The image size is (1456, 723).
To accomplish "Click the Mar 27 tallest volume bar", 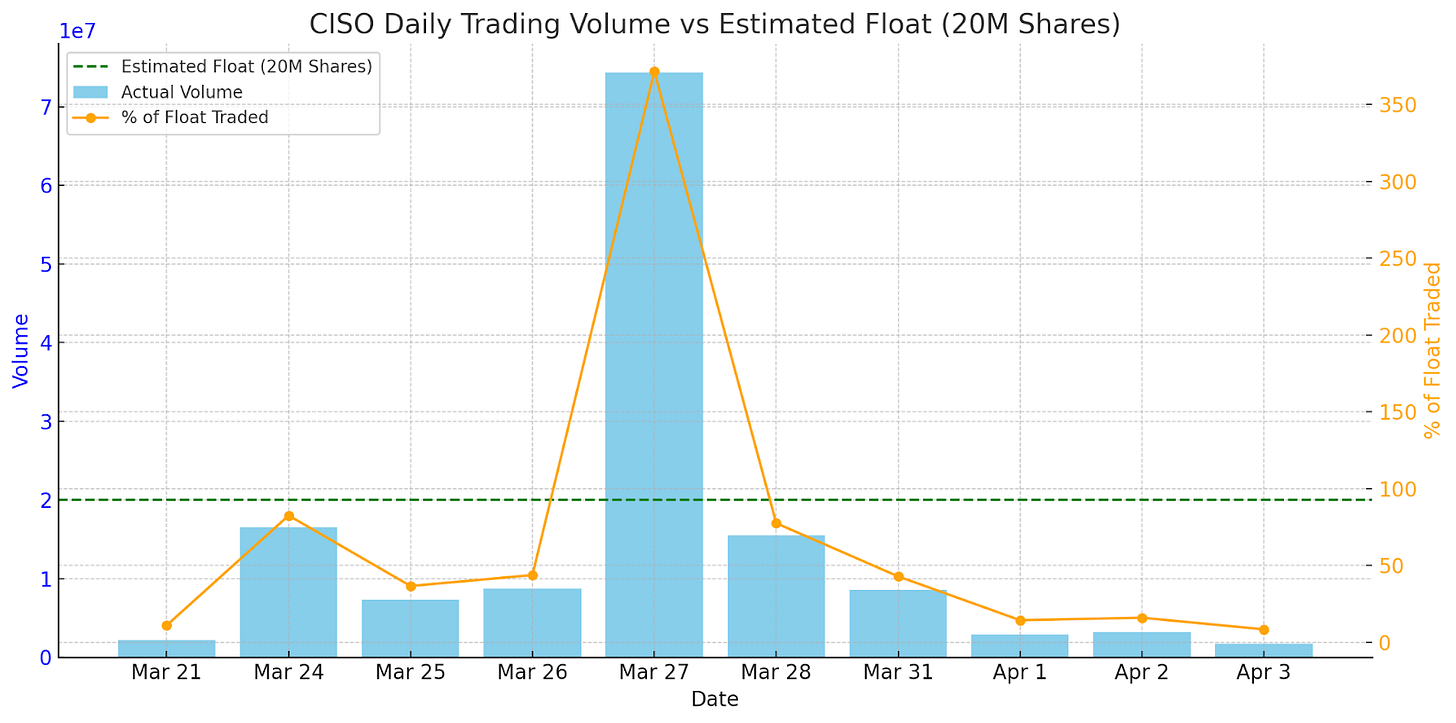I will click(654, 365).
